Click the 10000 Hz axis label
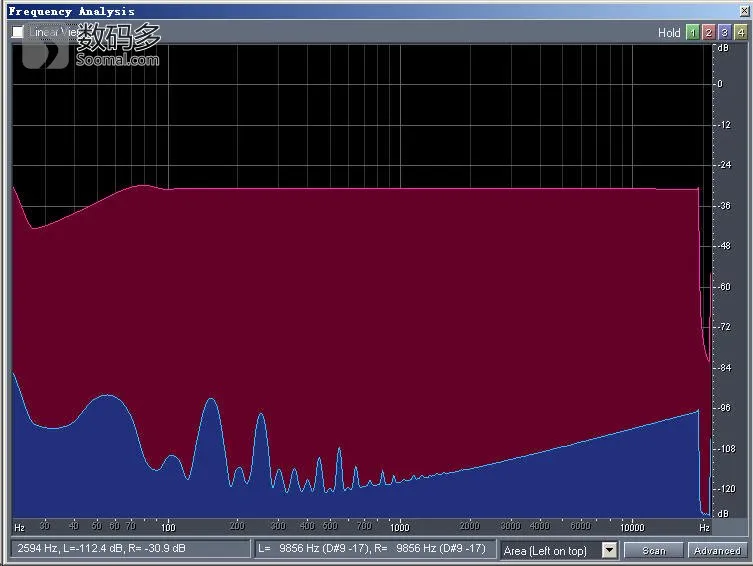 click(632, 528)
